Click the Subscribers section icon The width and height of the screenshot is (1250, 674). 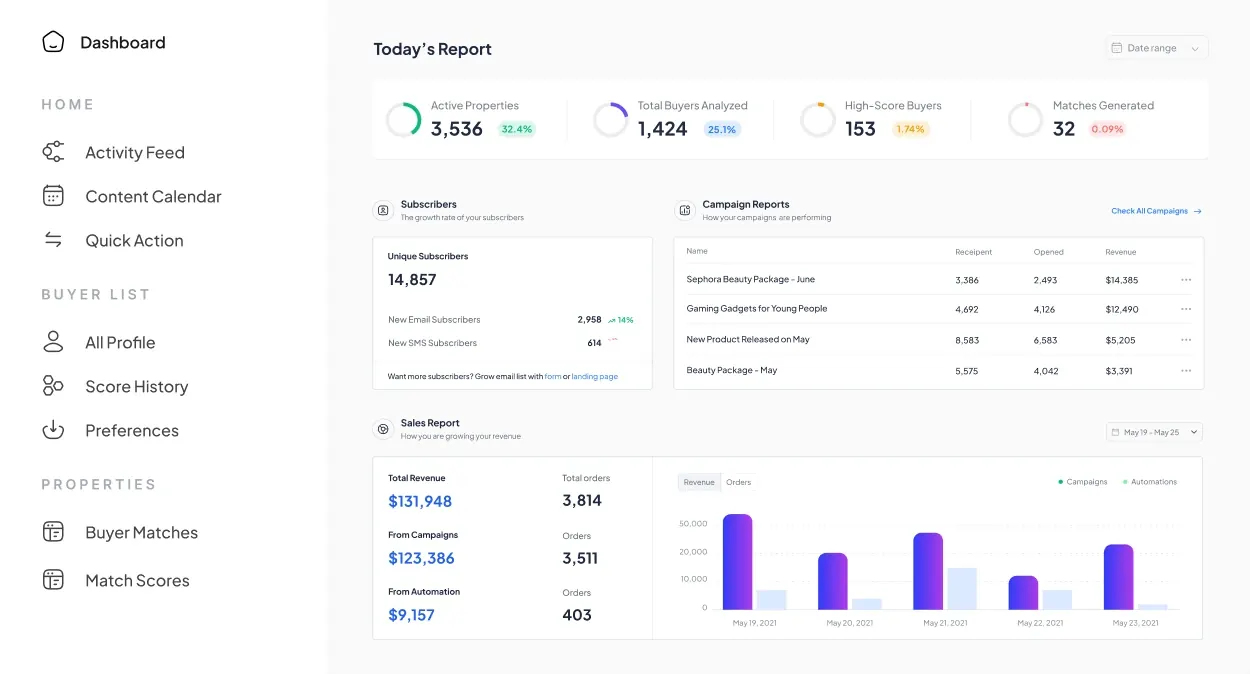(383, 210)
